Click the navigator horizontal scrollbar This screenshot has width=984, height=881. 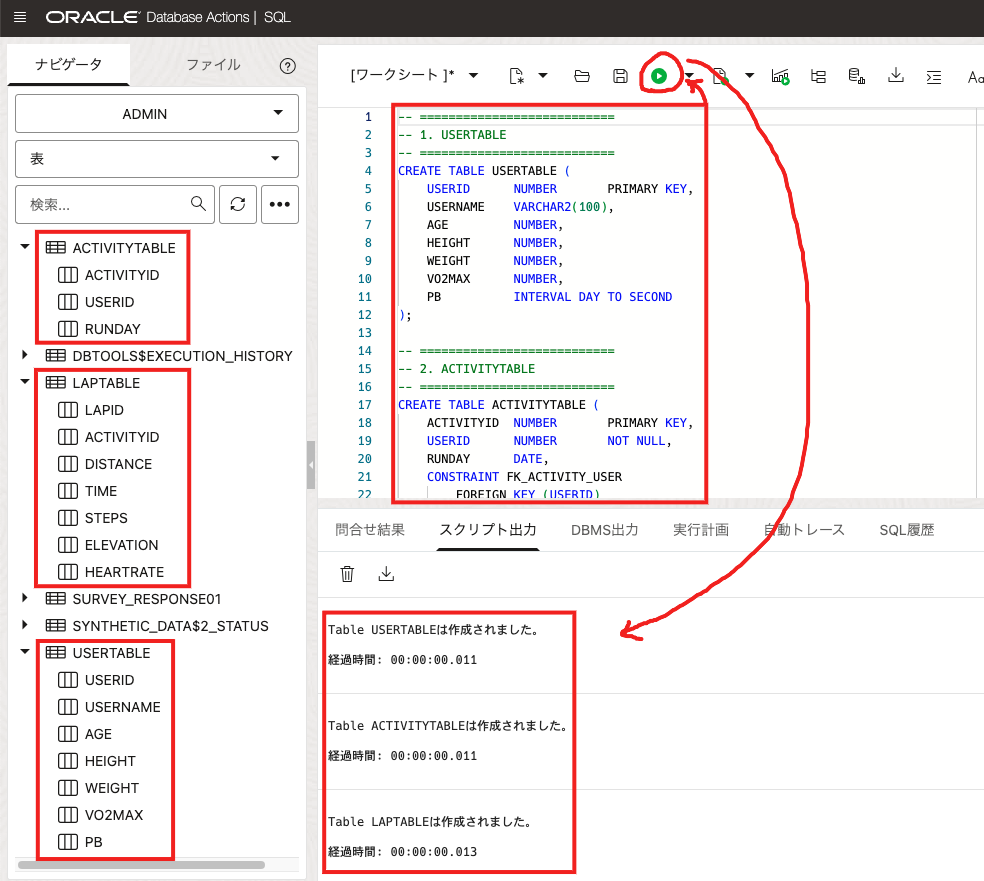tap(141, 865)
